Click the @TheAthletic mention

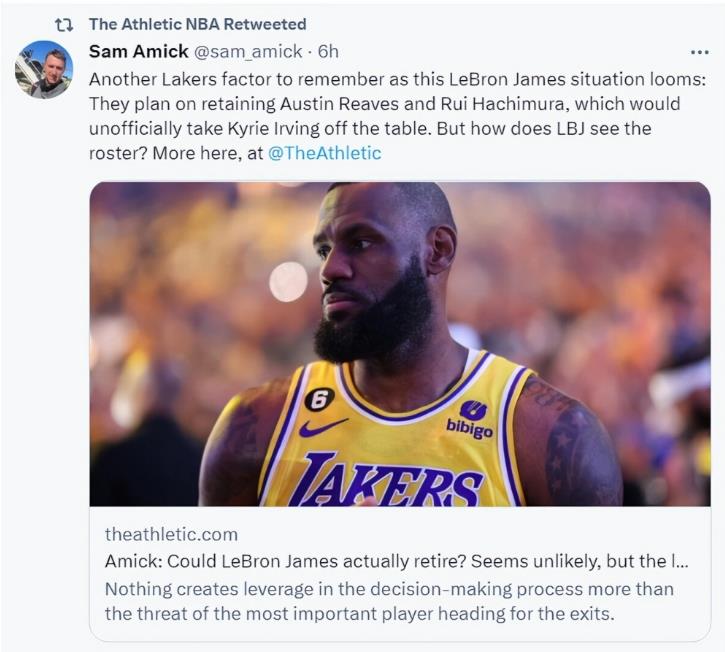tap(324, 153)
